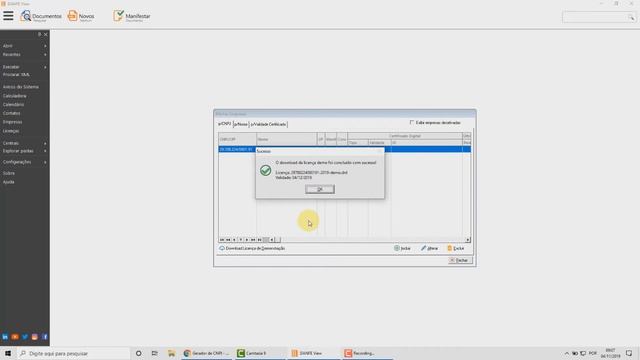Expand the Explorar pastas submenu
Viewport: 640px width, 360px height.
coord(24,151)
